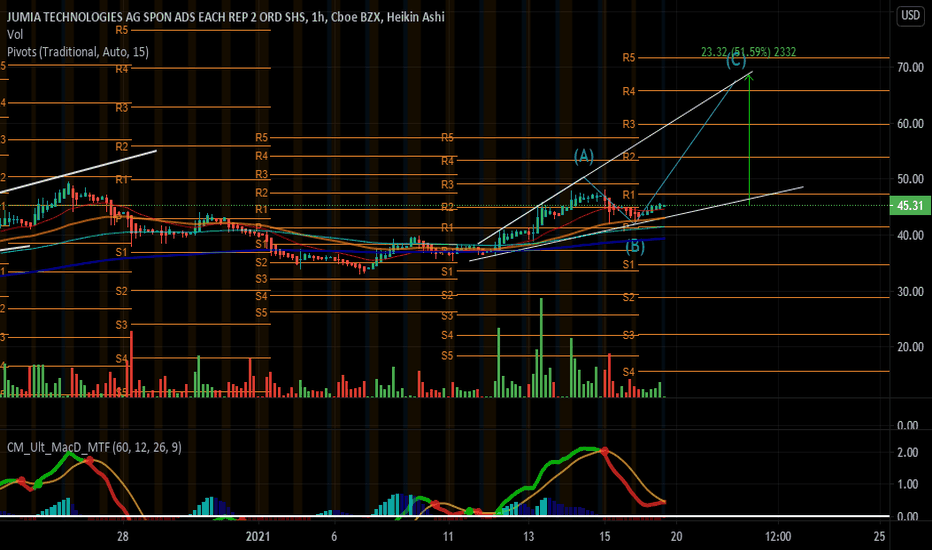Click the 2.00 MACD axis label
932x550 pixels.
pos(908,452)
